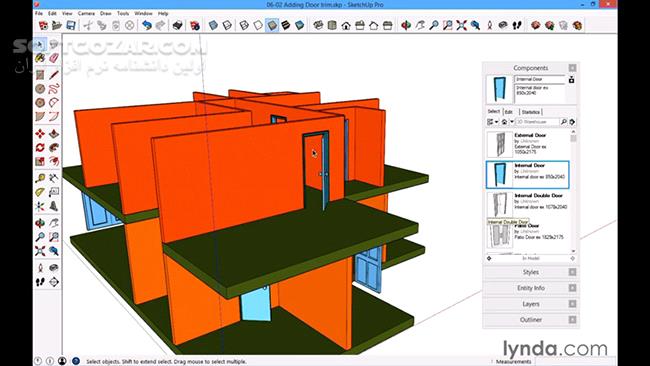The width and height of the screenshot is (650, 366).
Task: Switch to Shaded With Textures style
Action: tap(286, 26)
